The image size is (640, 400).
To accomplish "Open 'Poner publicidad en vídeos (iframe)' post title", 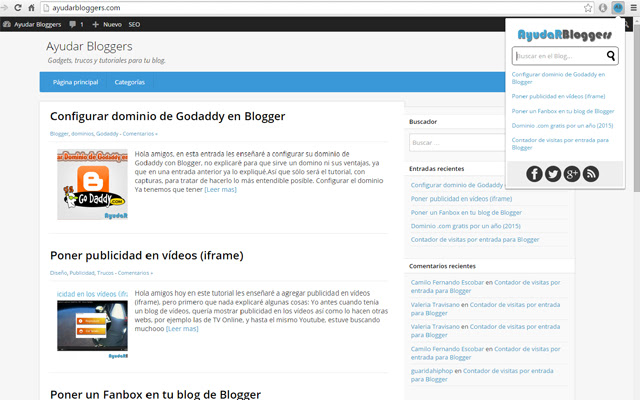I will [147, 256].
